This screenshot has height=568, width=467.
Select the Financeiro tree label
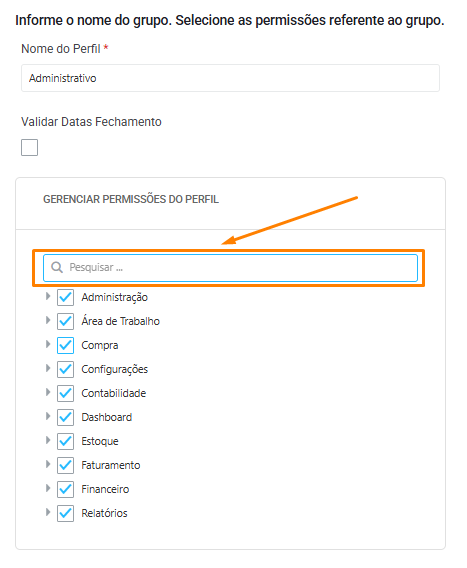(105, 489)
